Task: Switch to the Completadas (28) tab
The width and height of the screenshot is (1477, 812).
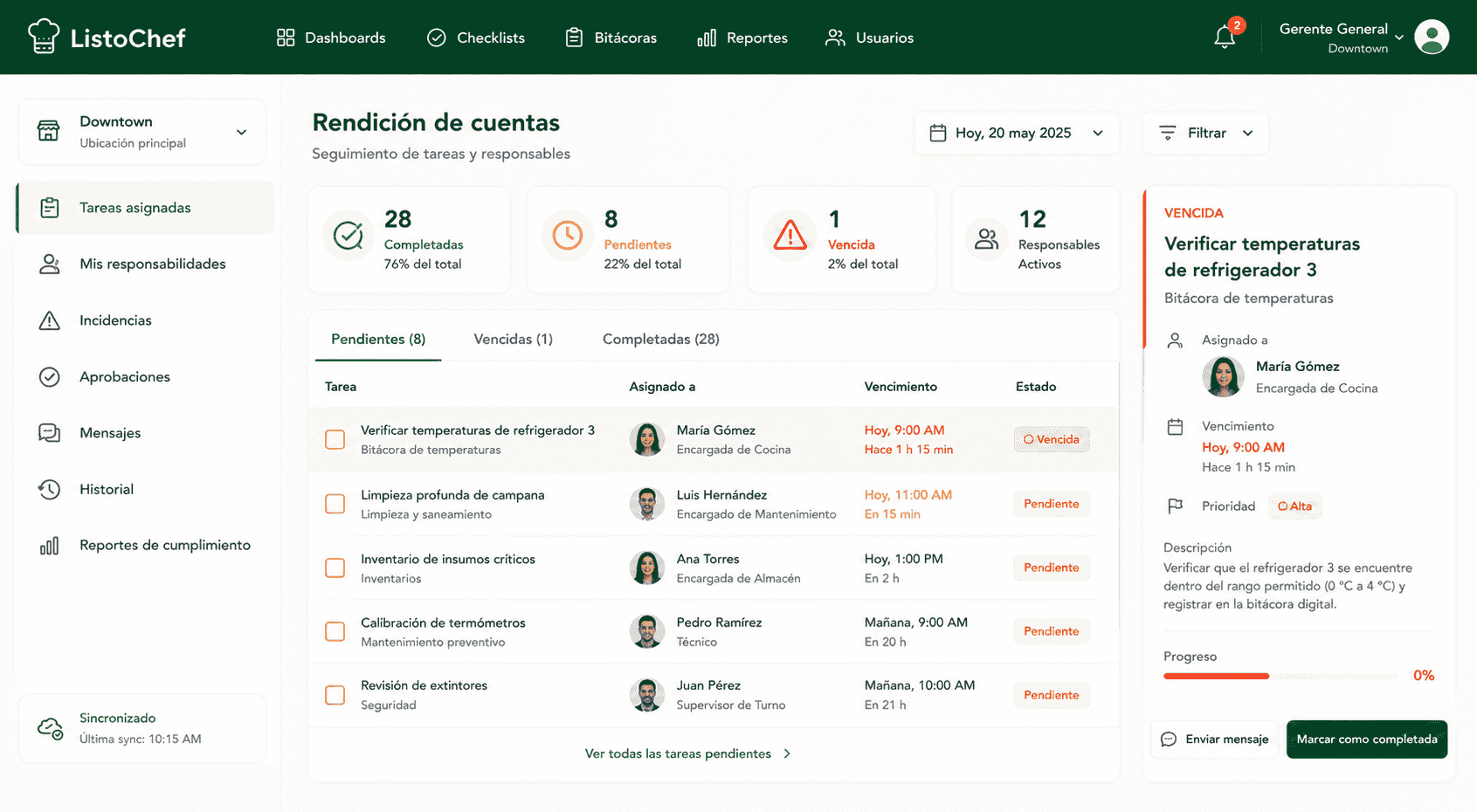Action: tap(661, 339)
